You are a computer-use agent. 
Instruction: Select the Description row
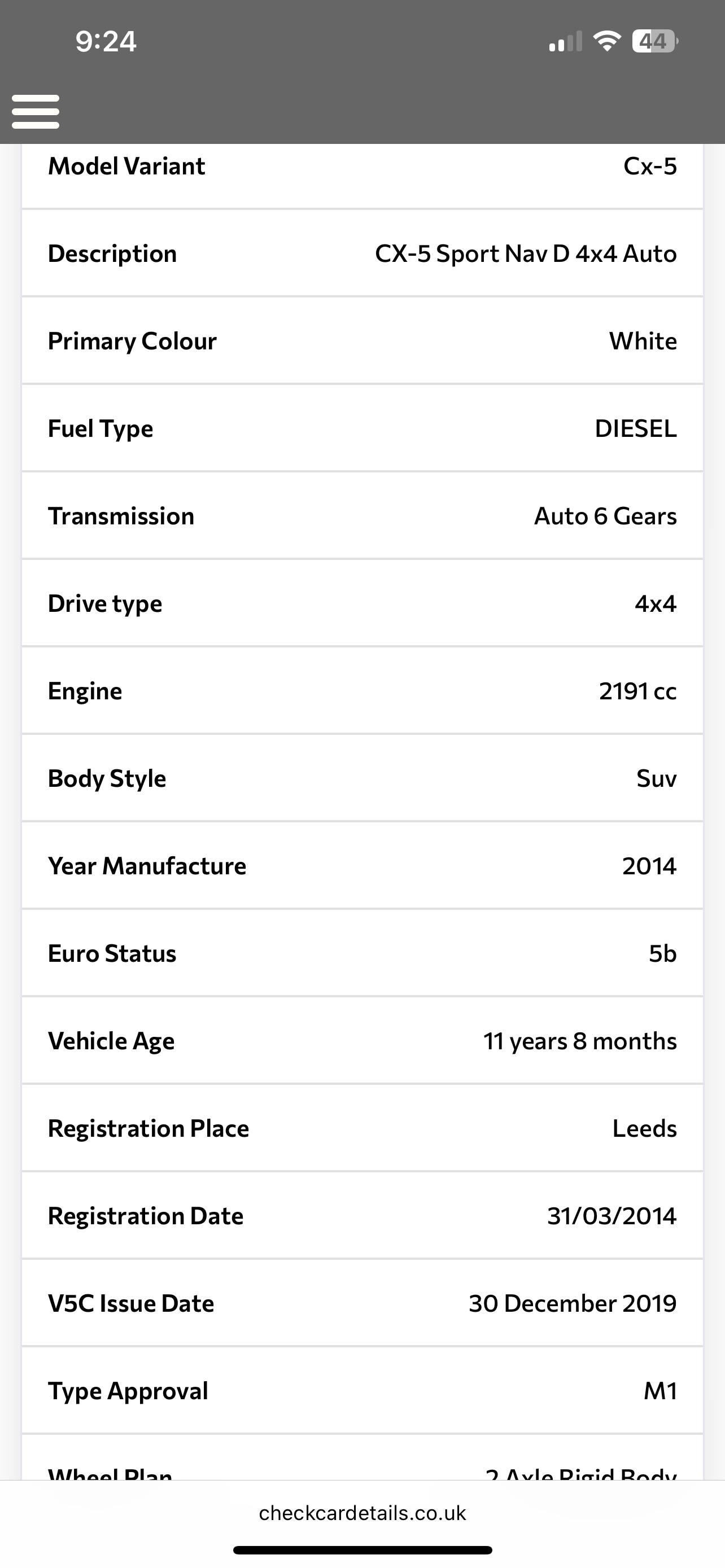point(362,253)
